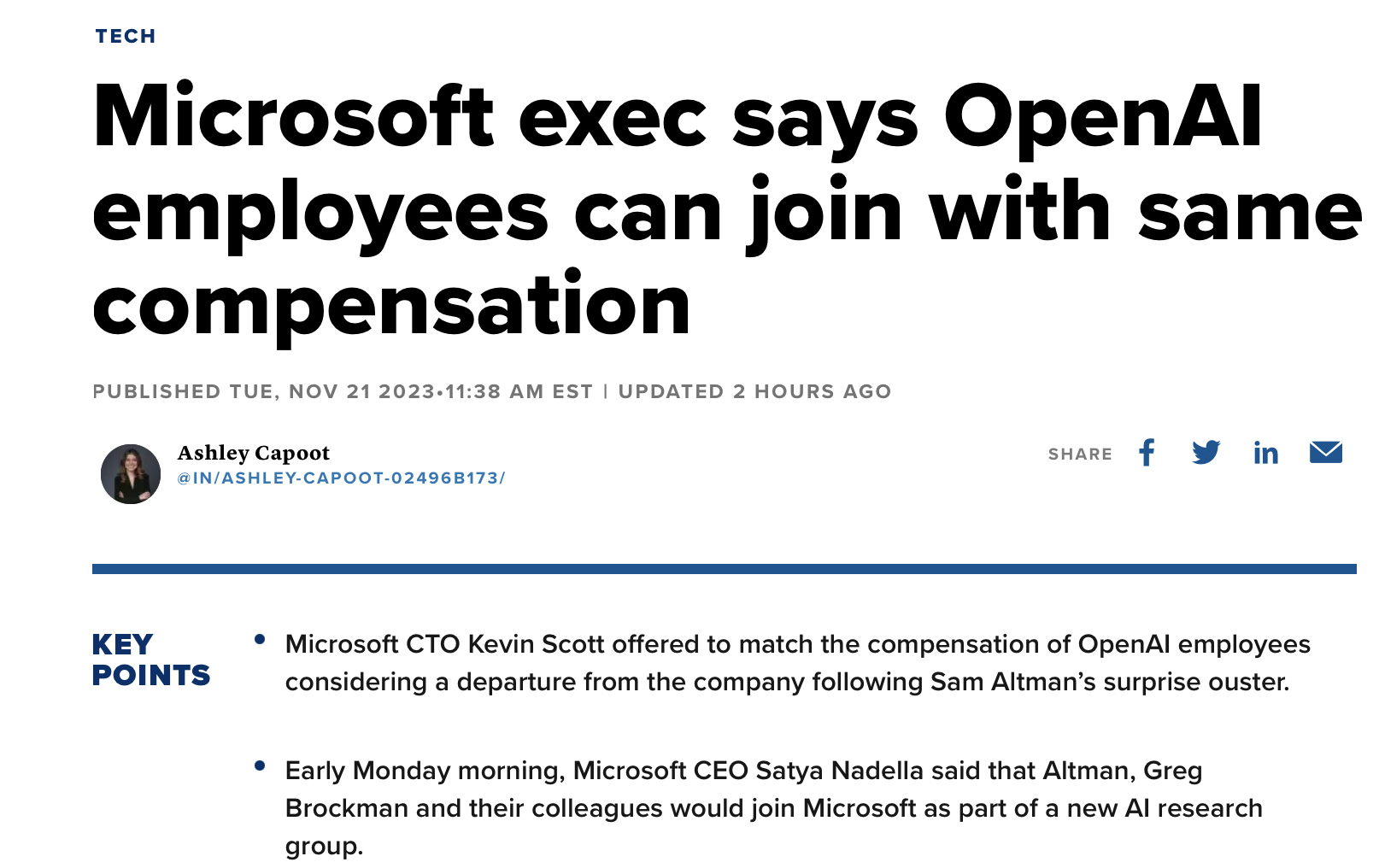Select the key point about Kevin Scott
The height and width of the screenshot is (868, 1379).
(797, 663)
